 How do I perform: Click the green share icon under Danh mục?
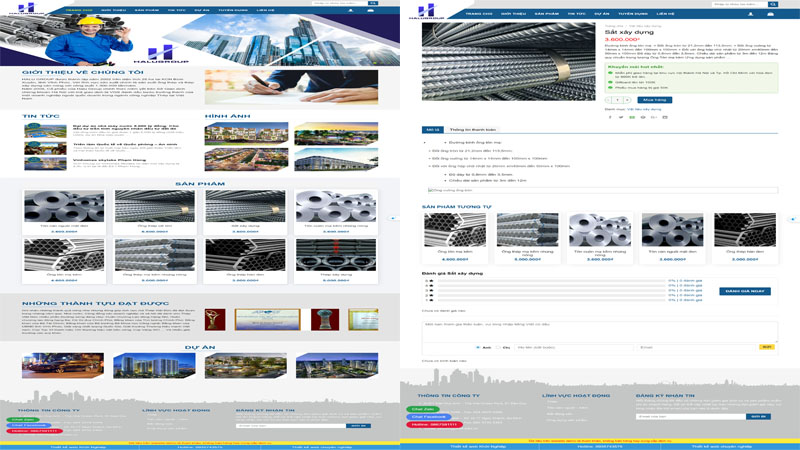pyautogui.click(x=632, y=117)
